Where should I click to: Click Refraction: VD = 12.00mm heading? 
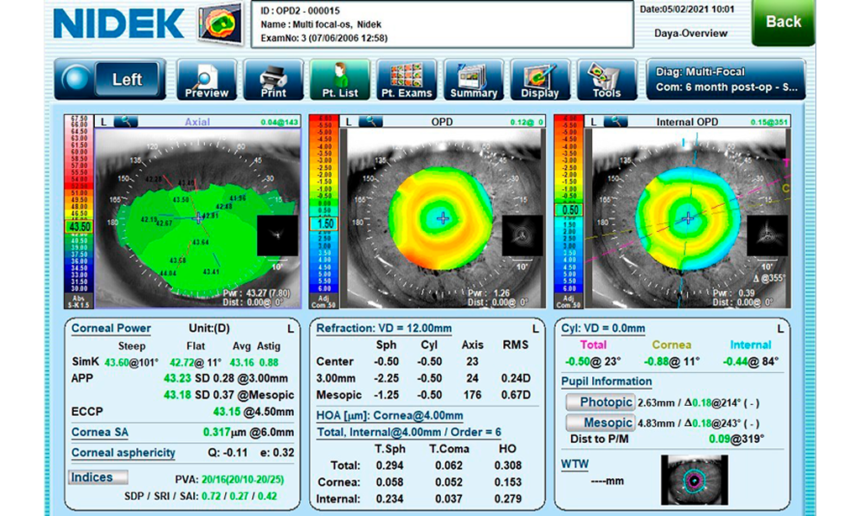(x=384, y=328)
